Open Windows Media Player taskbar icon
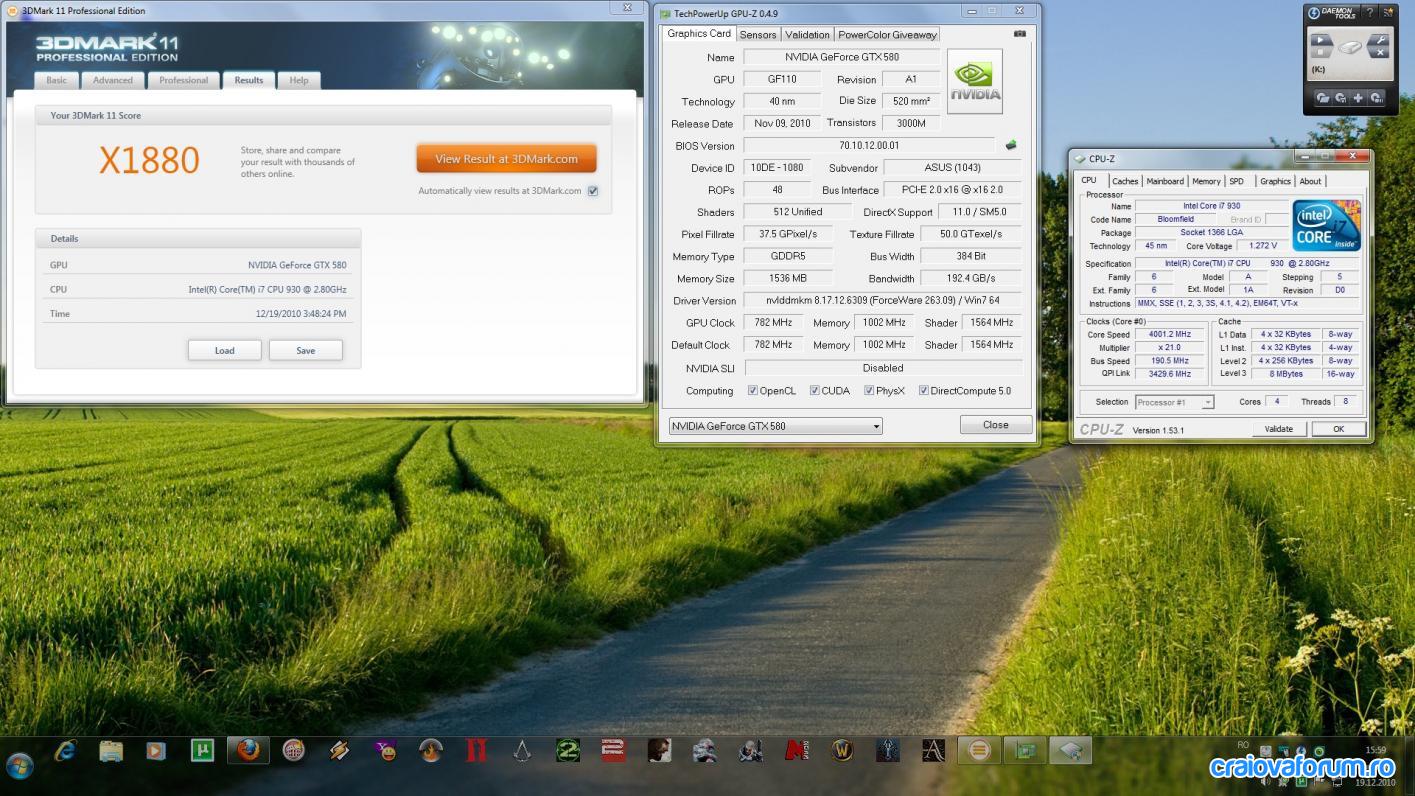This screenshot has width=1415, height=796. point(156,750)
